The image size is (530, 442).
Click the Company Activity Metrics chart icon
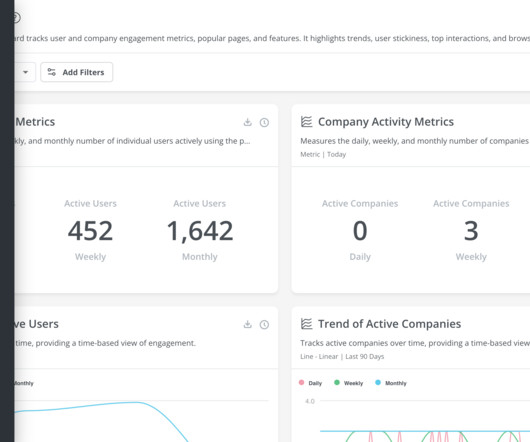click(x=307, y=122)
